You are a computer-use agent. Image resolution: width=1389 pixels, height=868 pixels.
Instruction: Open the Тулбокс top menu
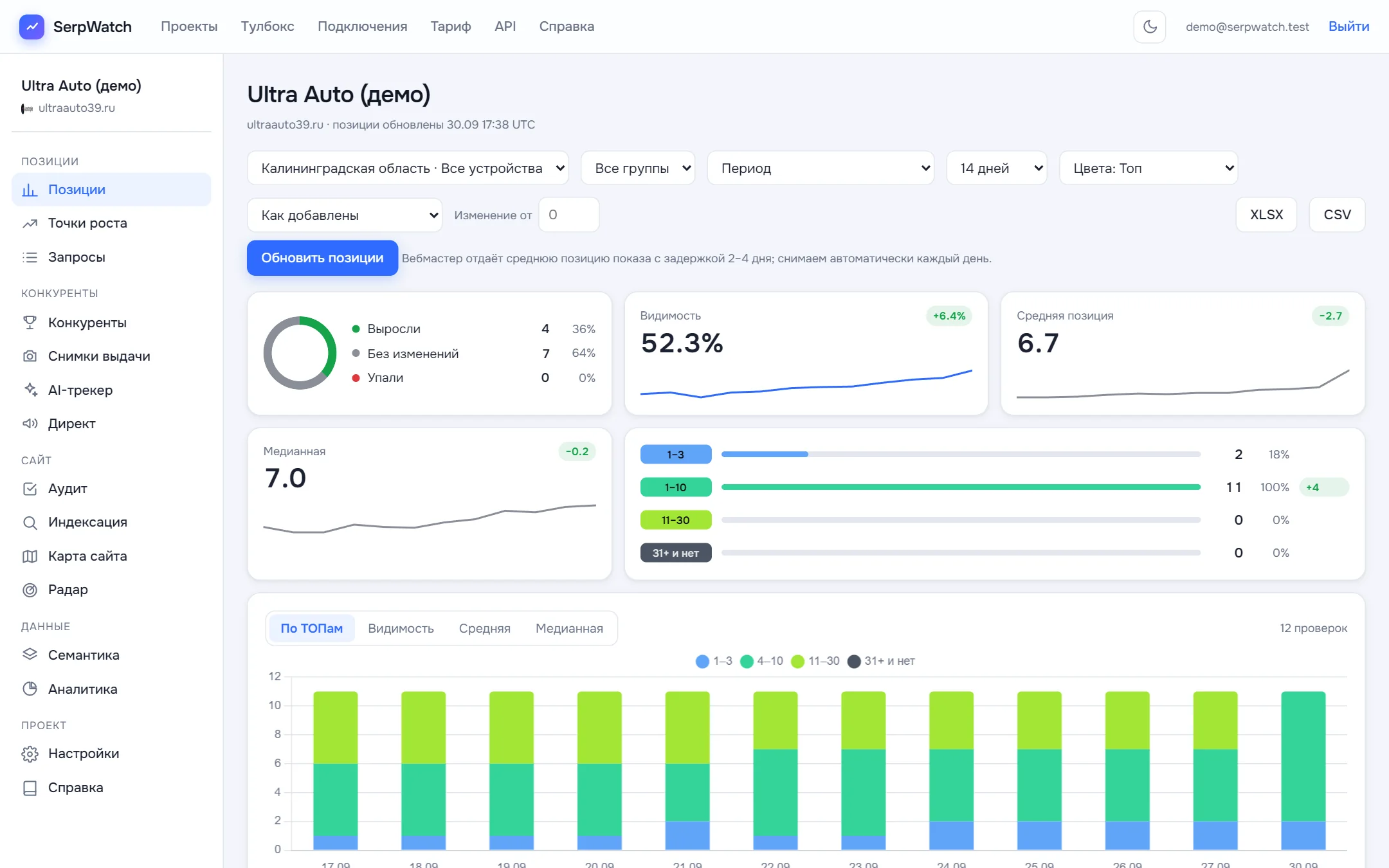[268, 26]
